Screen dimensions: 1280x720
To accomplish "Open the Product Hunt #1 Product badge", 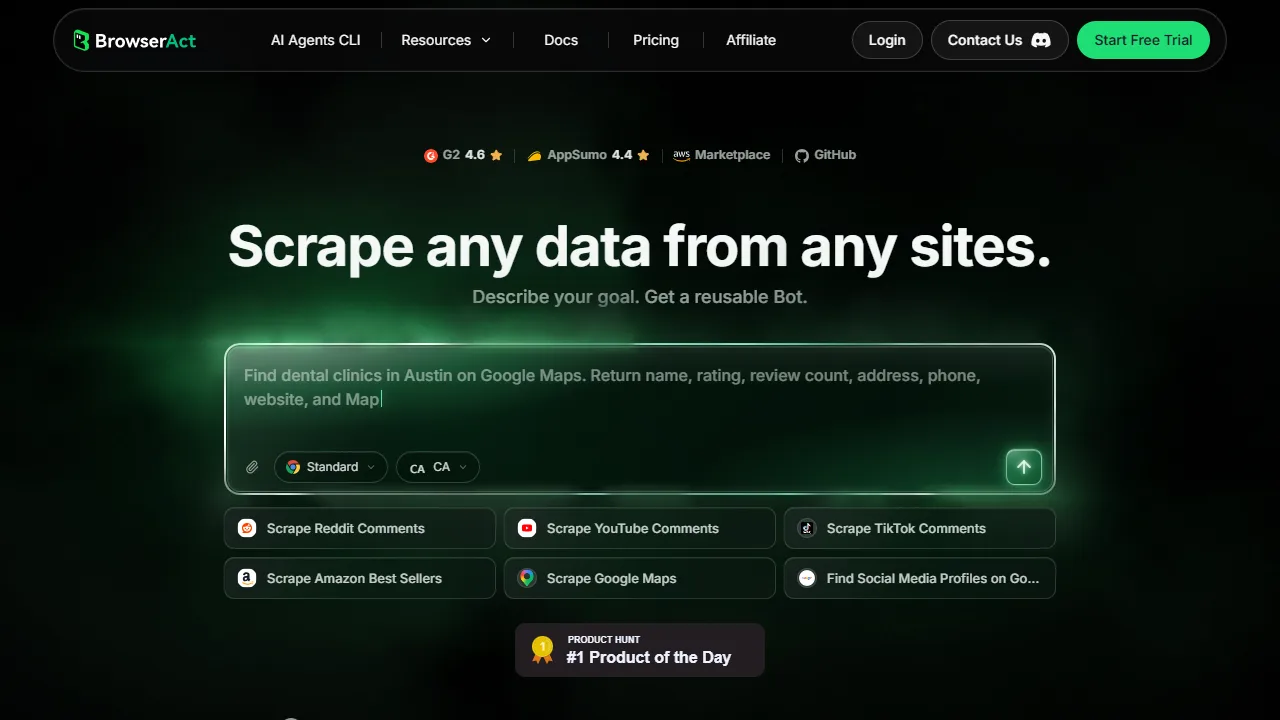I will (x=640, y=650).
